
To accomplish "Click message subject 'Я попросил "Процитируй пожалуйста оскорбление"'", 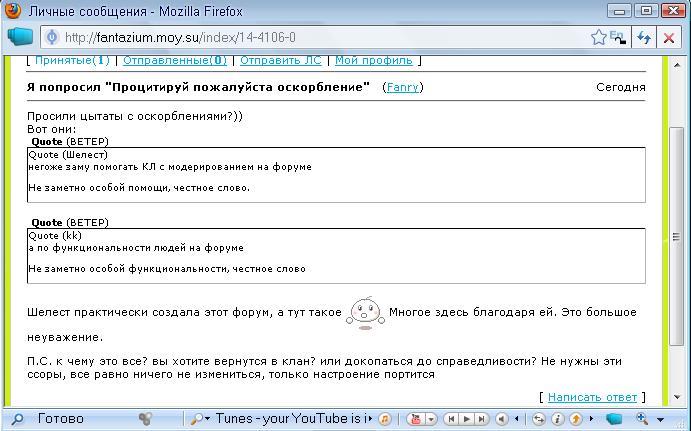I will tap(198, 87).
